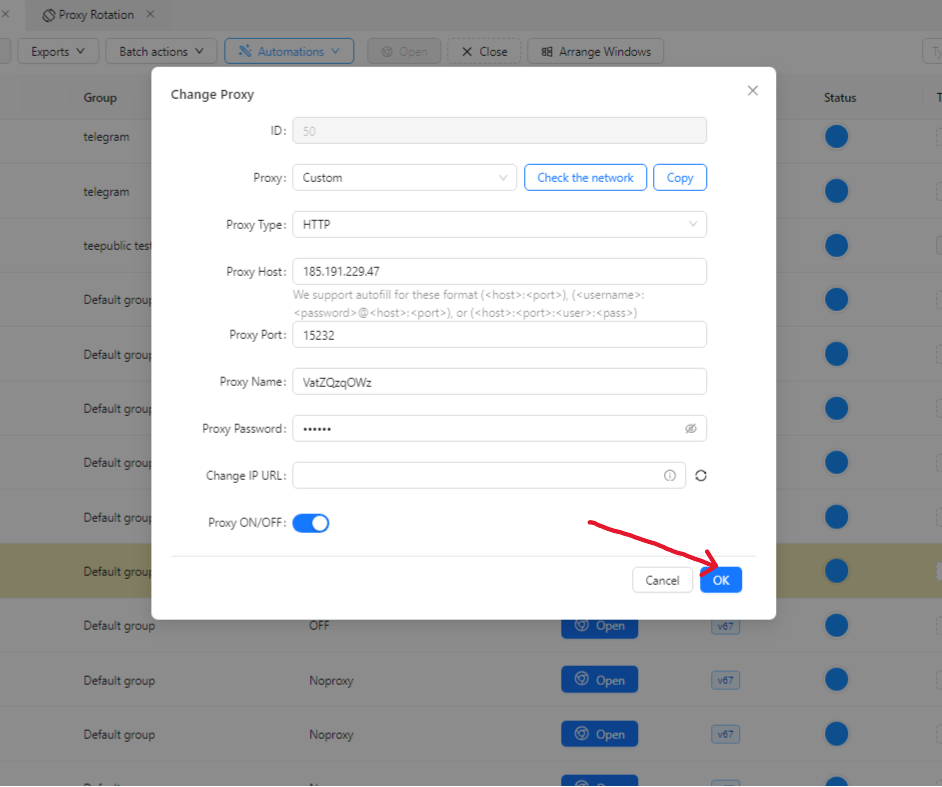Screen dimensions: 942x787
Task: Reveal the proxy password with eye icon
Action: (x=691, y=428)
